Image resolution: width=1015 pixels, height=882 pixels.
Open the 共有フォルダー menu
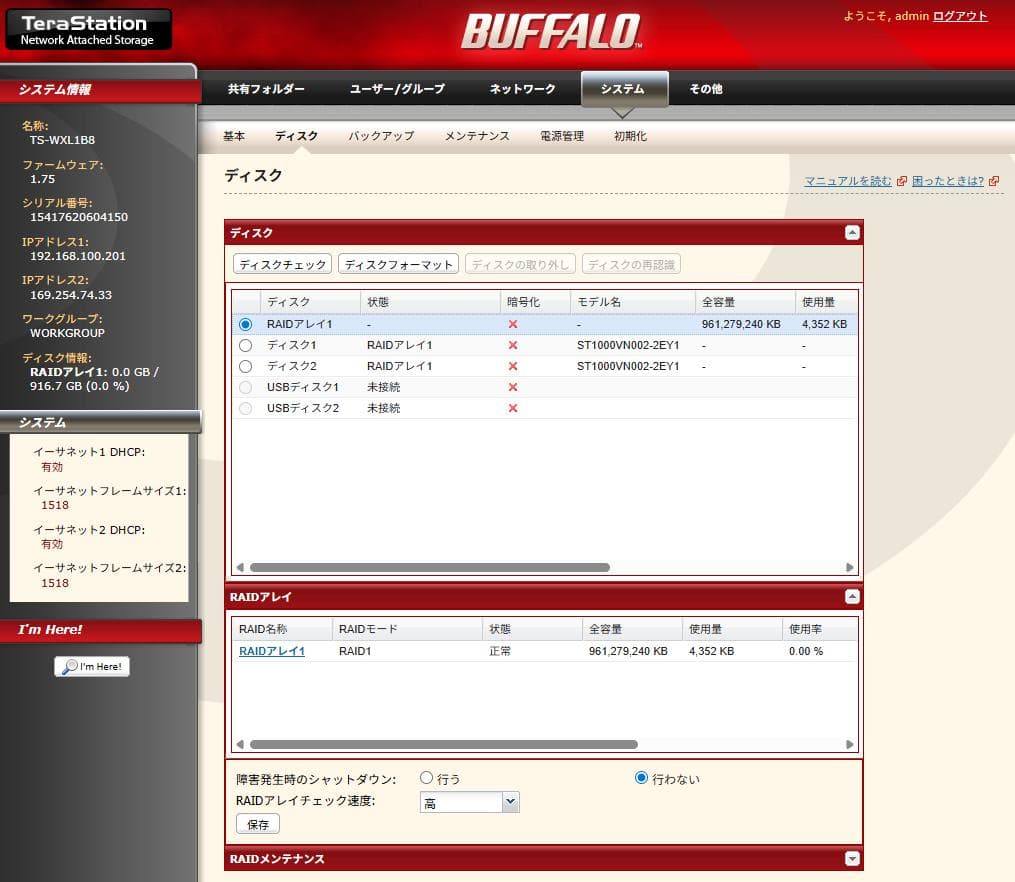266,89
